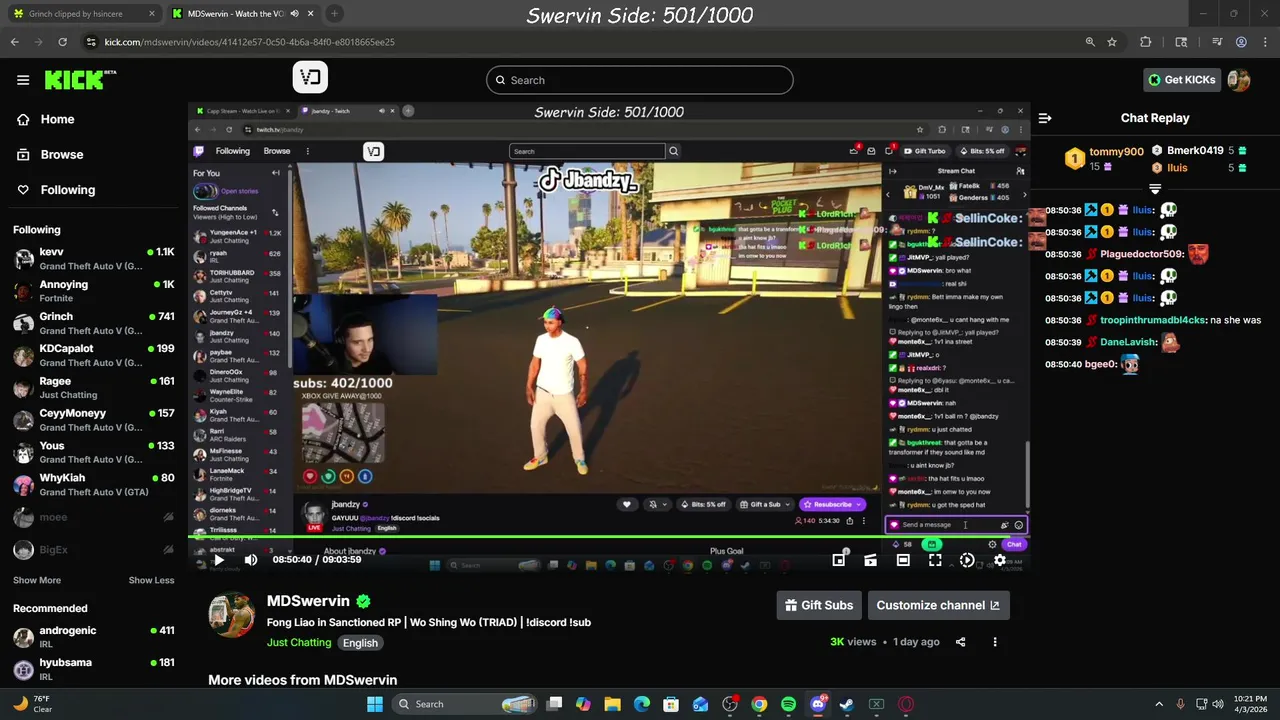This screenshot has width=1280, height=720.
Task: Open Chrome three-dot menu
Action: [1265, 42]
